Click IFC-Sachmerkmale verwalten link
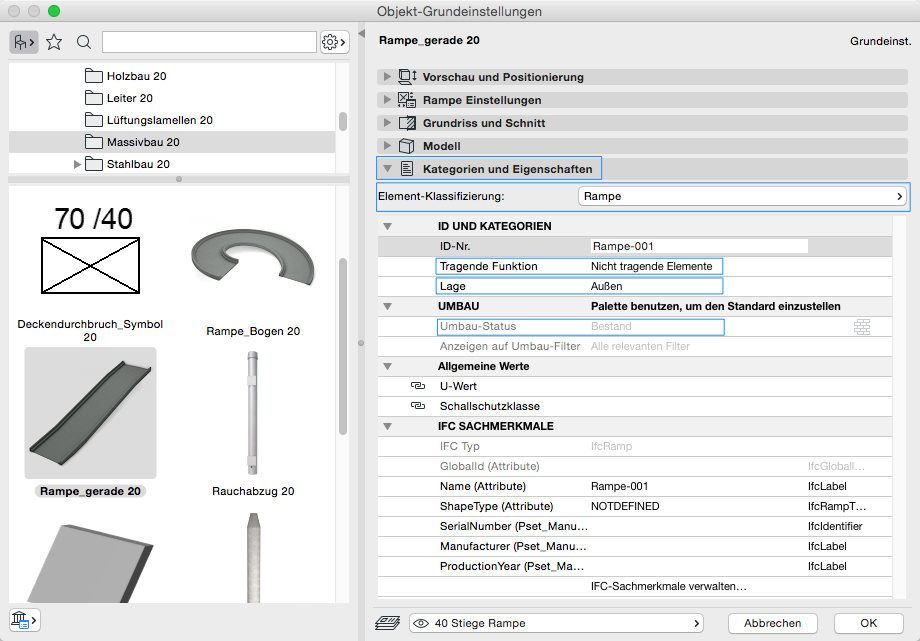The width and height of the screenshot is (920, 641). coord(668,586)
